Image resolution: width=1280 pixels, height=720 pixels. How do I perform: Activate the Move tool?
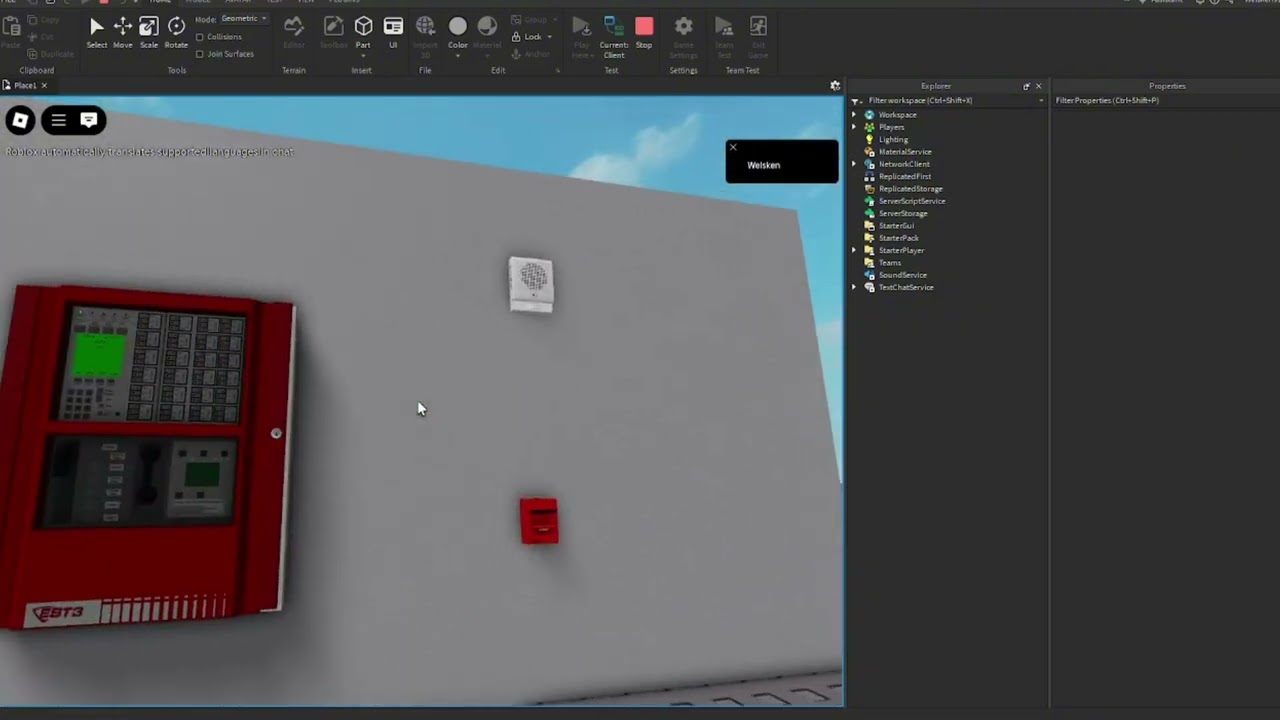point(122,32)
